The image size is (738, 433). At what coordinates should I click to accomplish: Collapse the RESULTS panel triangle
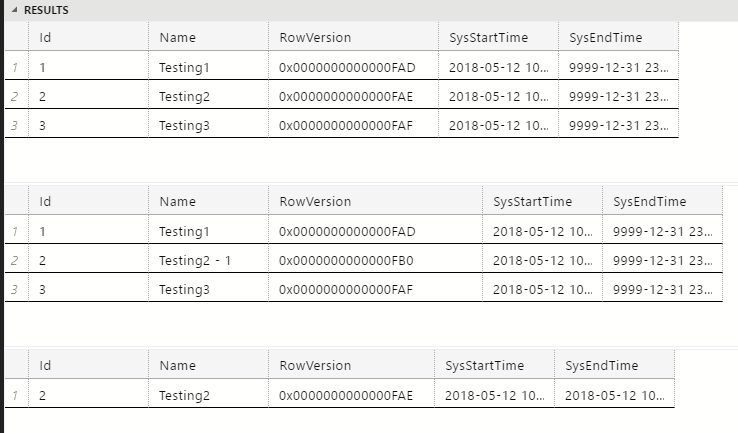15,10
